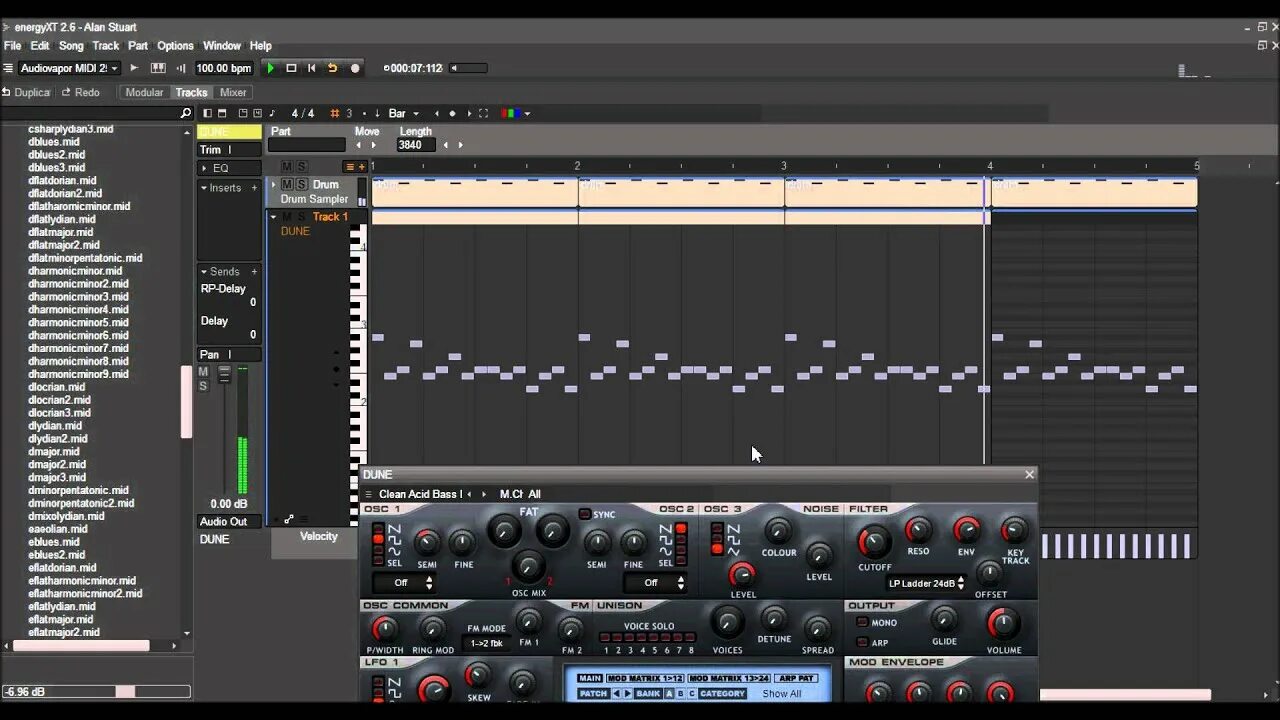Click the Record icon in the transport bar
The width and height of the screenshot is (1280, 720).
point(355,68)
